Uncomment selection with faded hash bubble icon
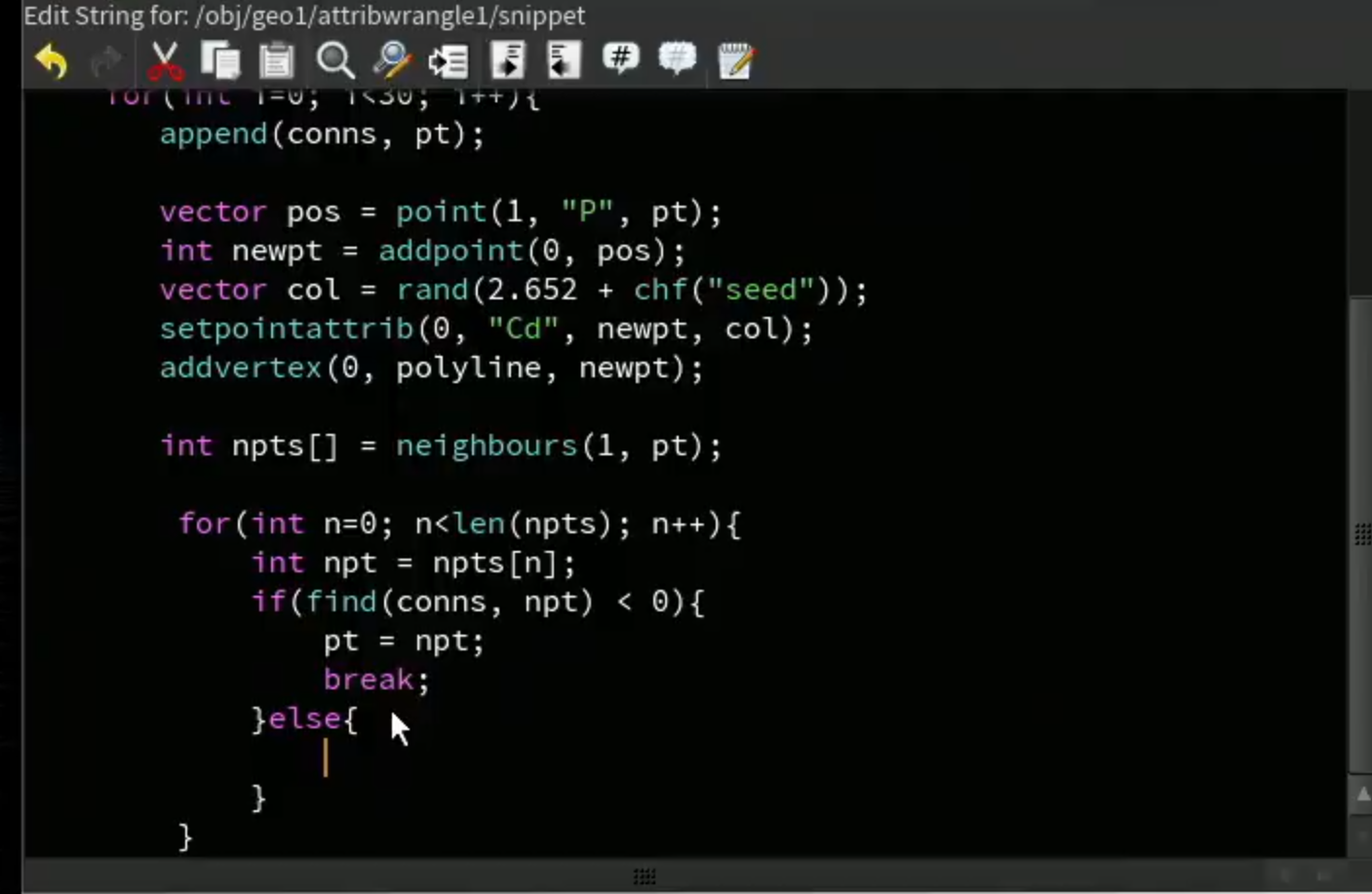1372x894 pixels. (677, 58)
